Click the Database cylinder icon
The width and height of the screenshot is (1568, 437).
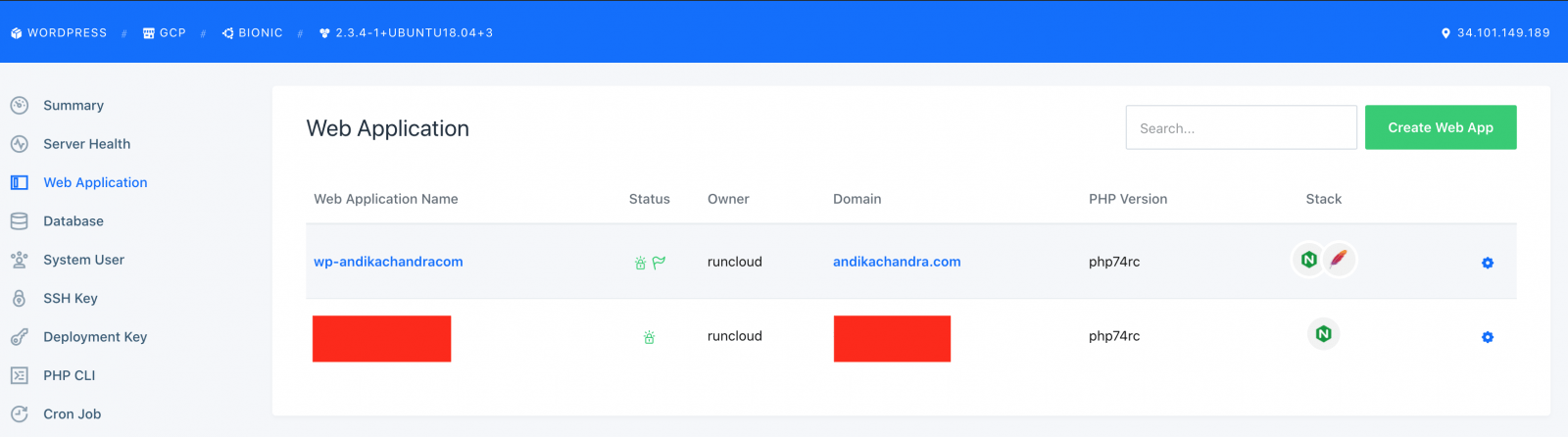coord(19,221)
